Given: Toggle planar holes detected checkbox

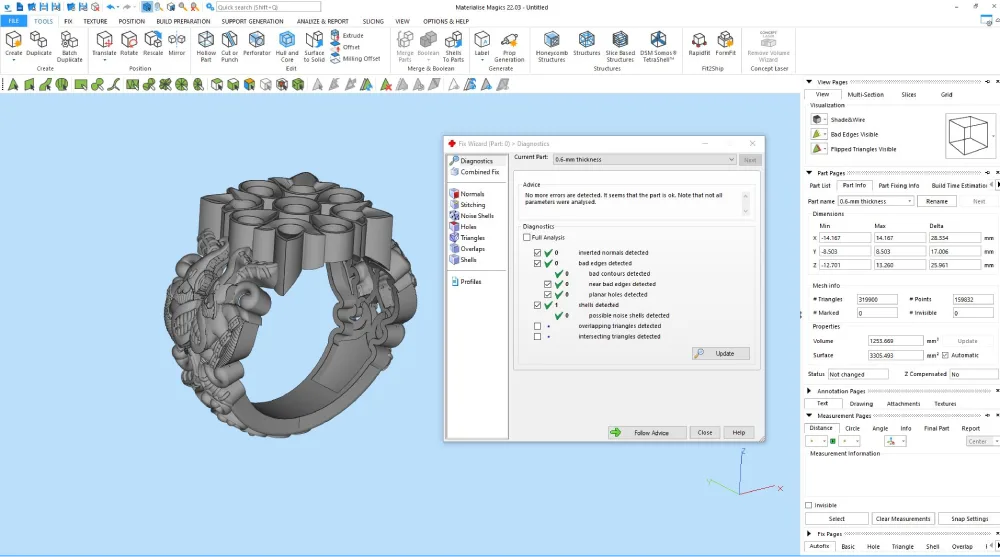Looking at the screenshot, I should (x=548, y=294).
